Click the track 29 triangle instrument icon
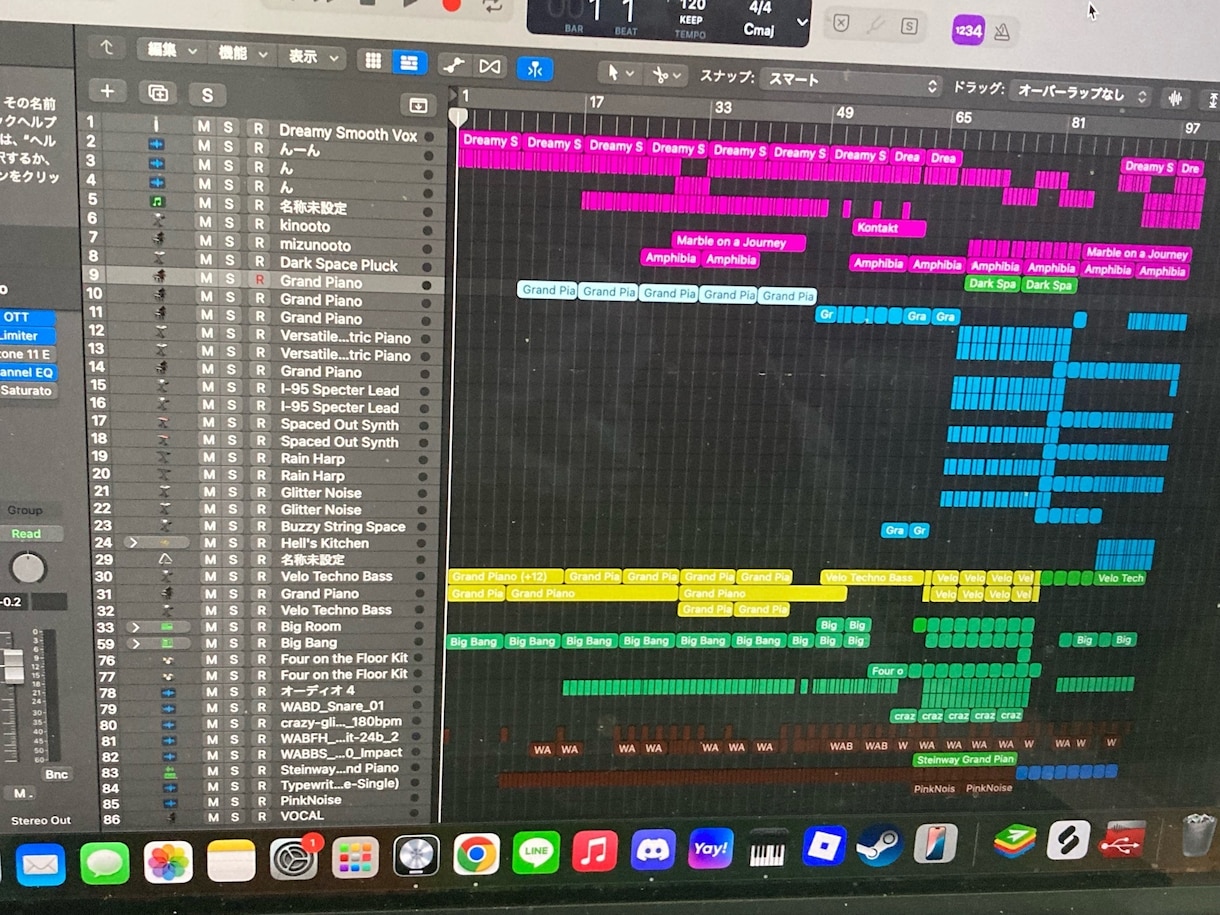This screenshot has width=1220, height=915. [x=164, y=560]
